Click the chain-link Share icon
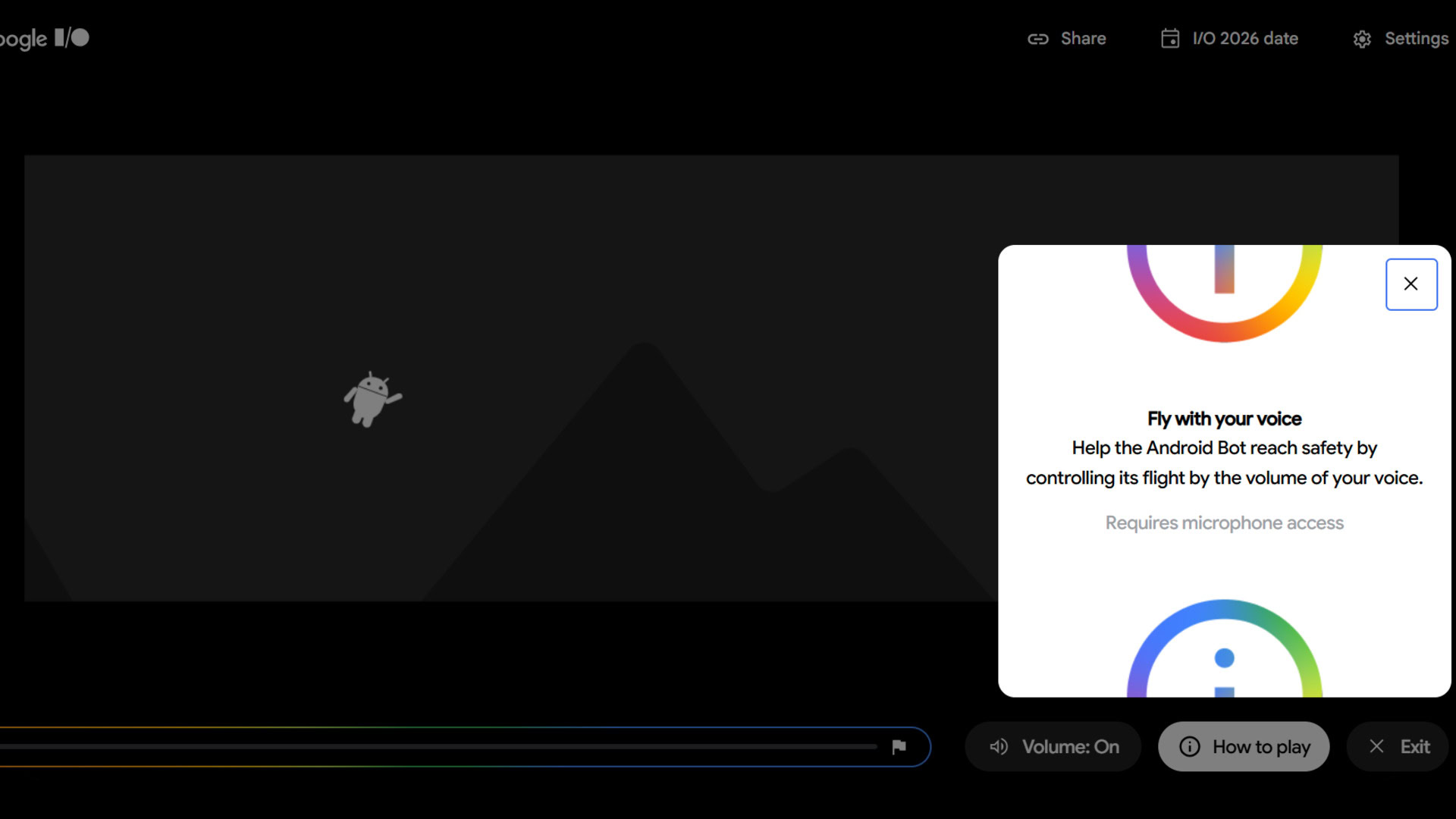 pos(1037,38)
